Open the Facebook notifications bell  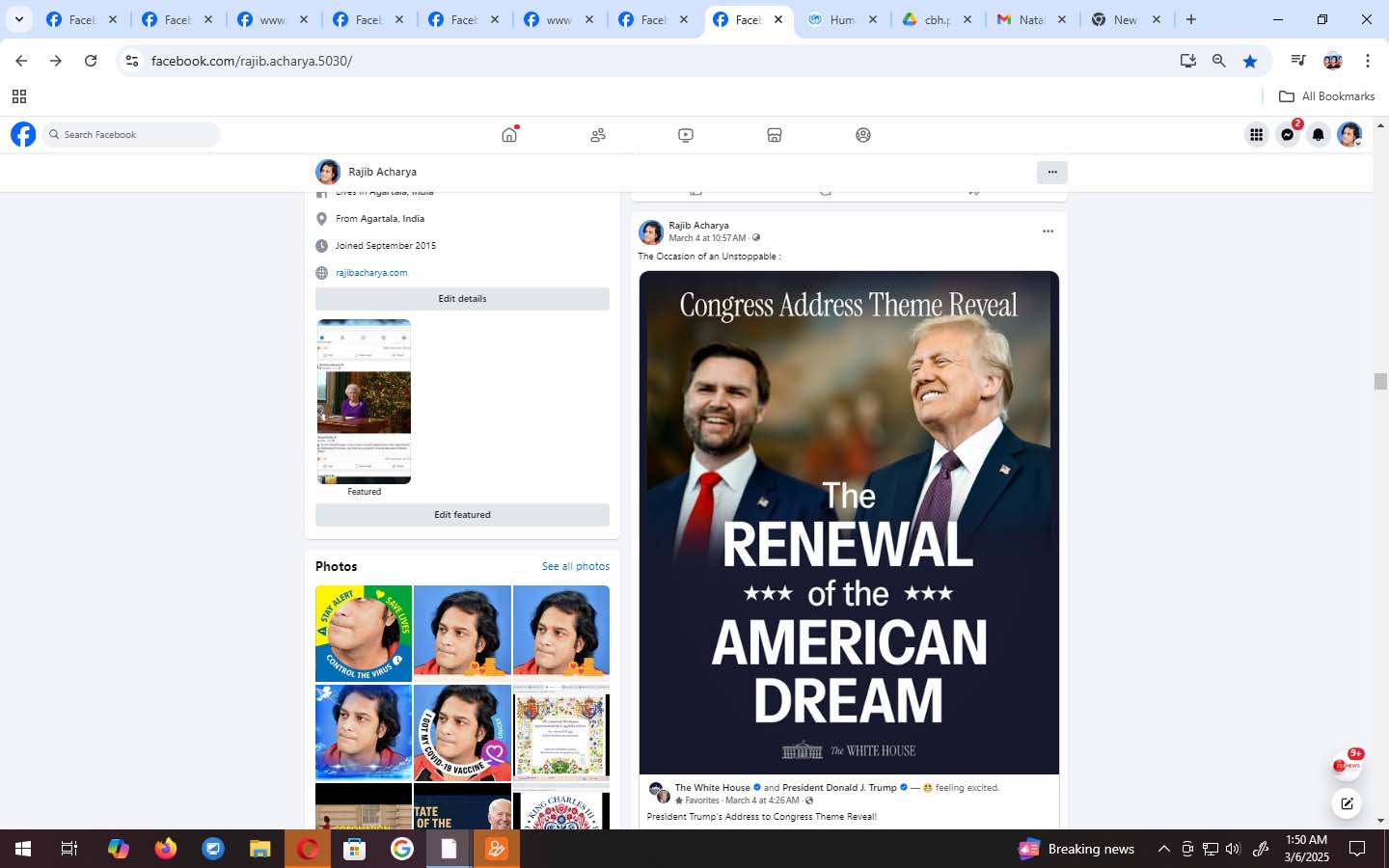pos(1319,135)
